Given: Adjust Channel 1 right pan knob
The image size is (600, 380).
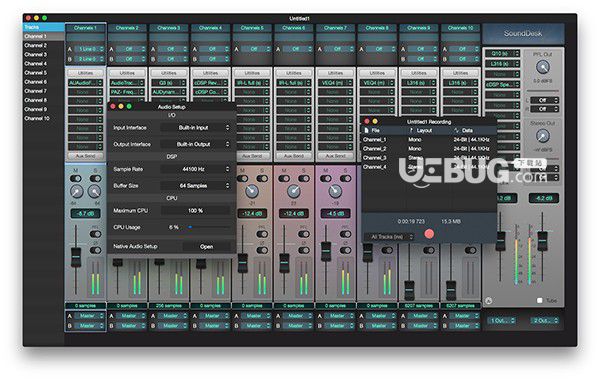Looking at the screenshot, I should point(95,191).
